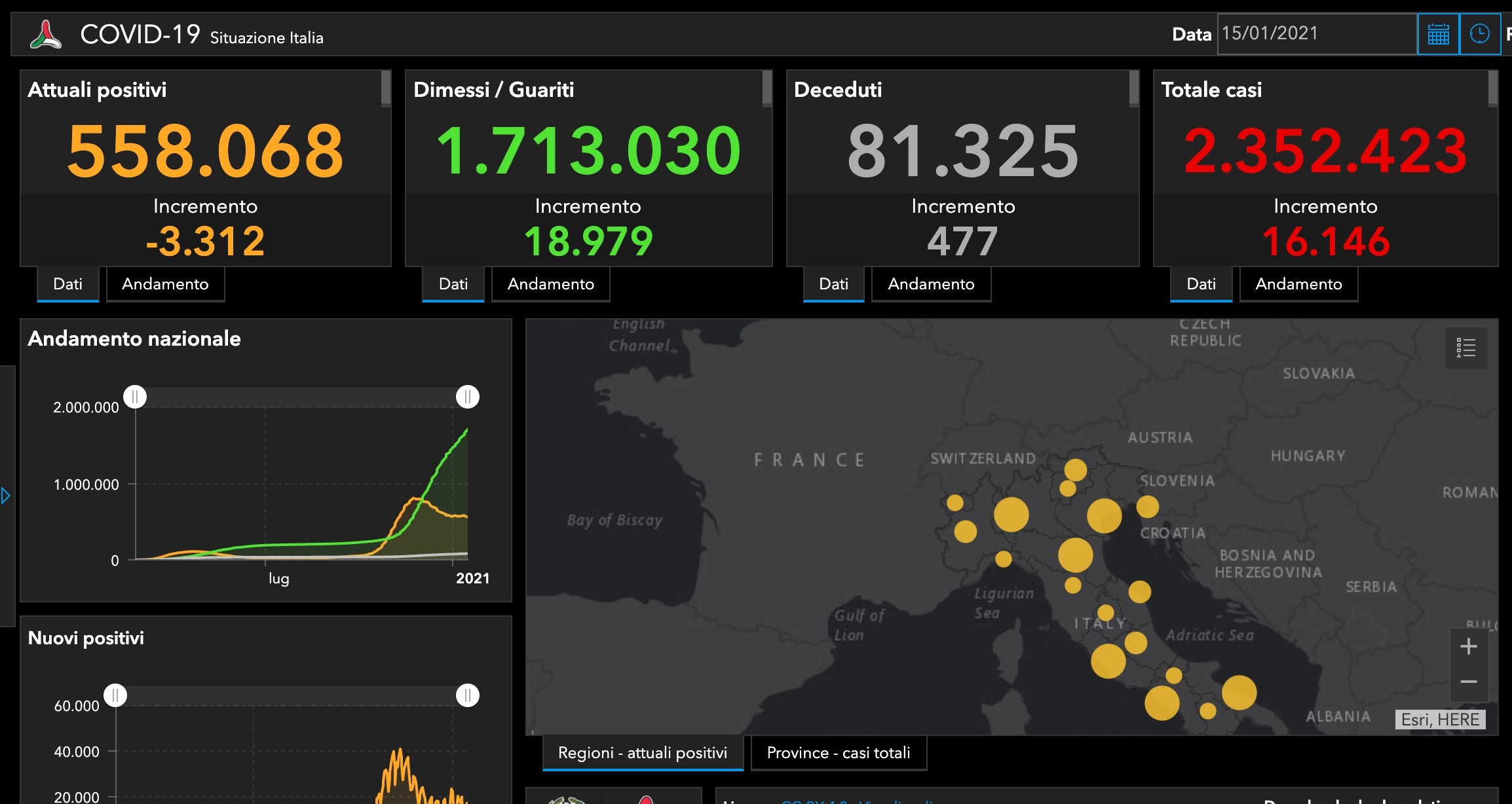Zoom out on the map
The width and height of the screenshot is (1512, 804).
(x=1469, y=682)
